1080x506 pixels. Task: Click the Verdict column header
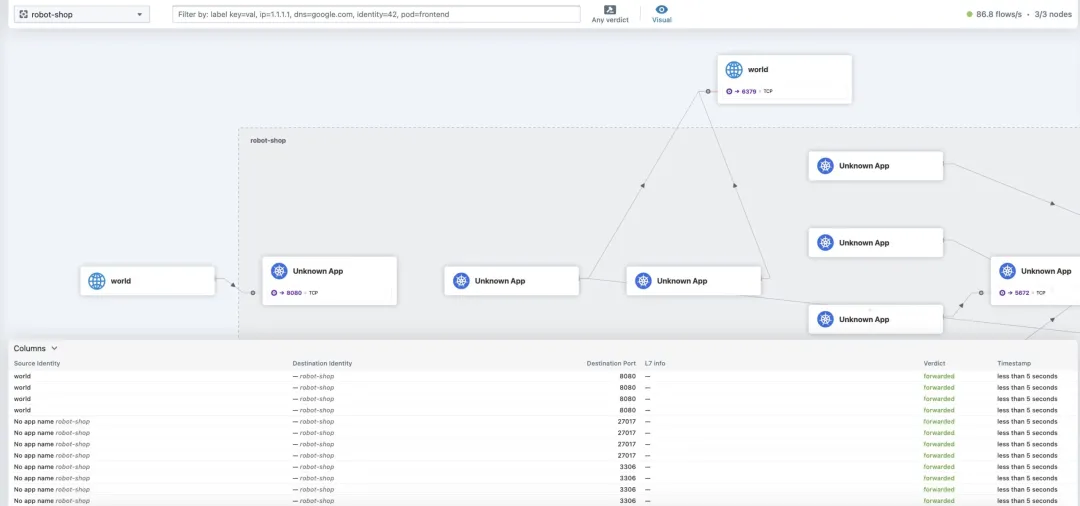(935, 363)
